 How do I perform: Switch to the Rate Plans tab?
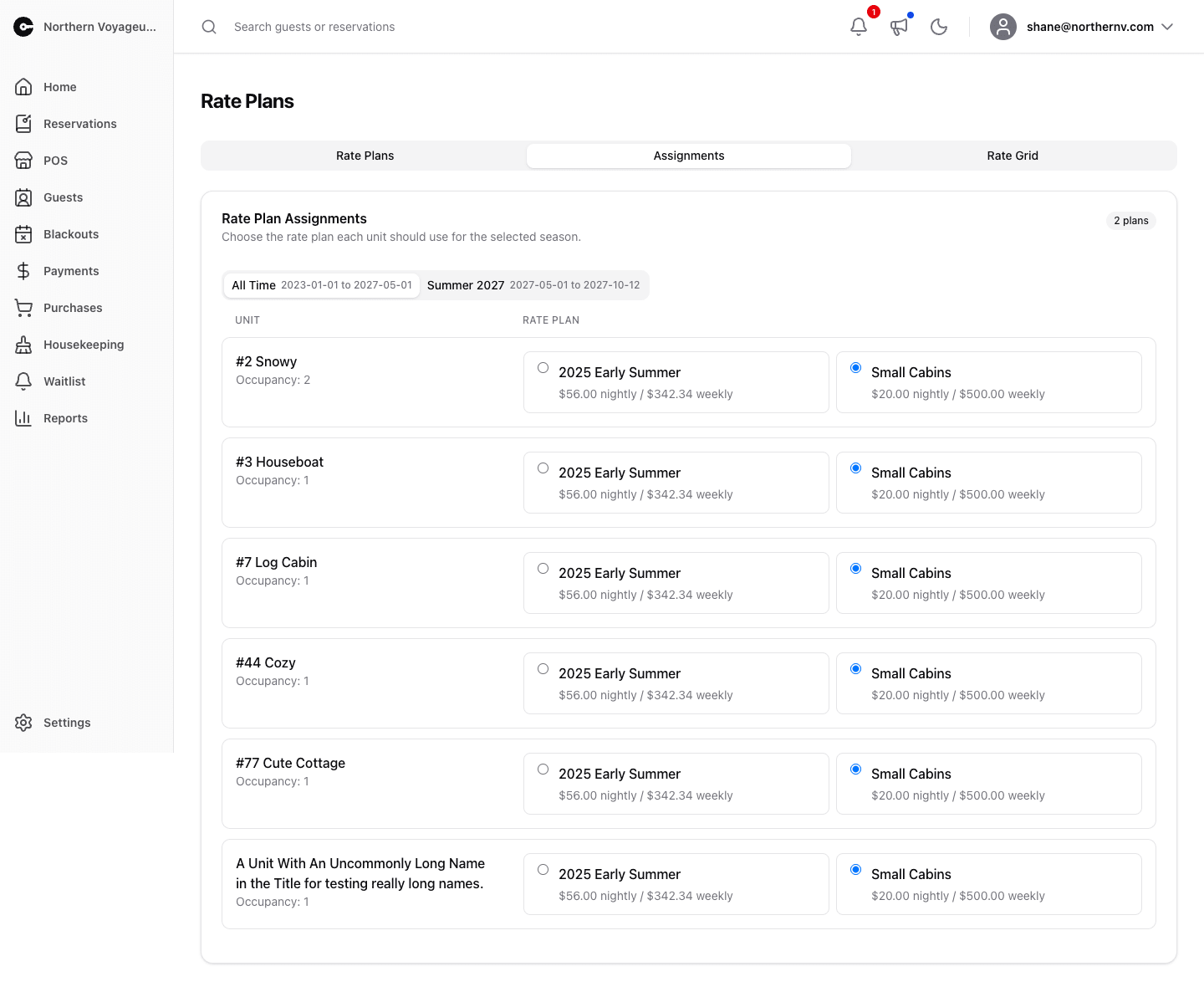365,156
